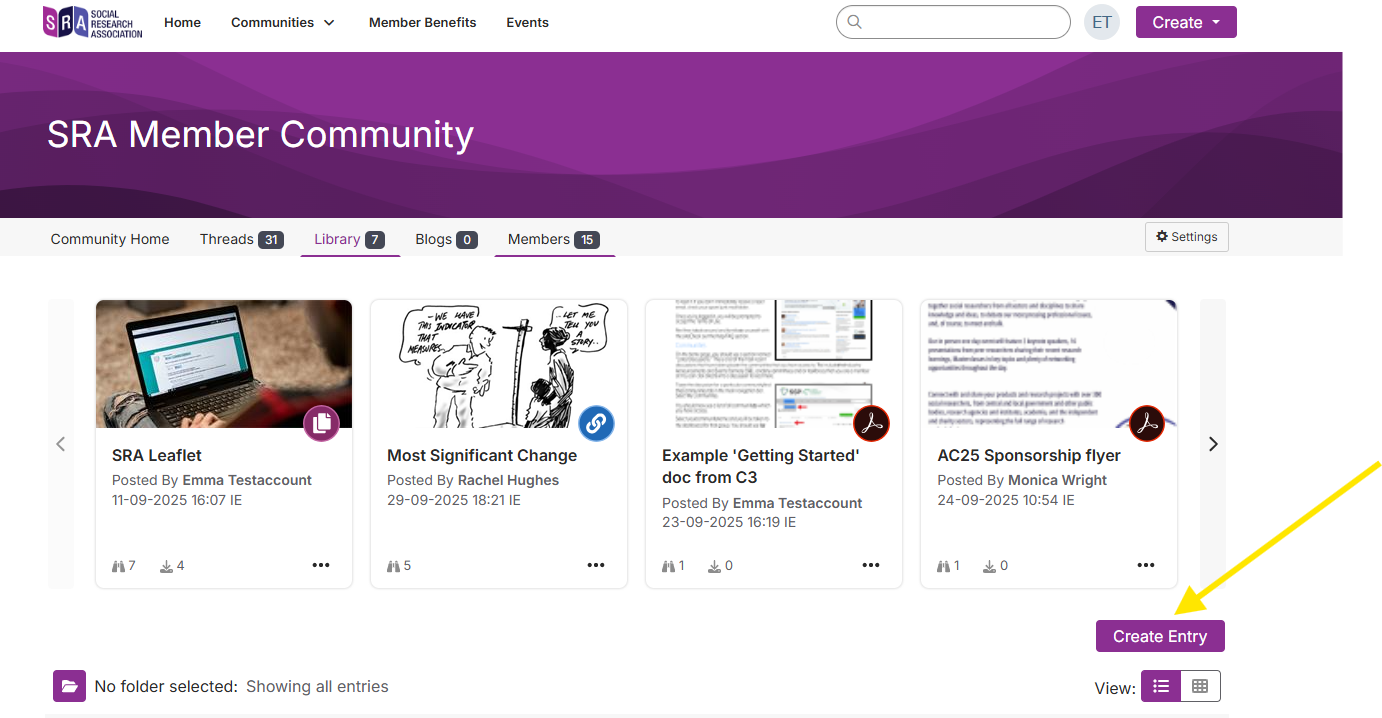Select the Community Home tab

[x=110, y=239]
